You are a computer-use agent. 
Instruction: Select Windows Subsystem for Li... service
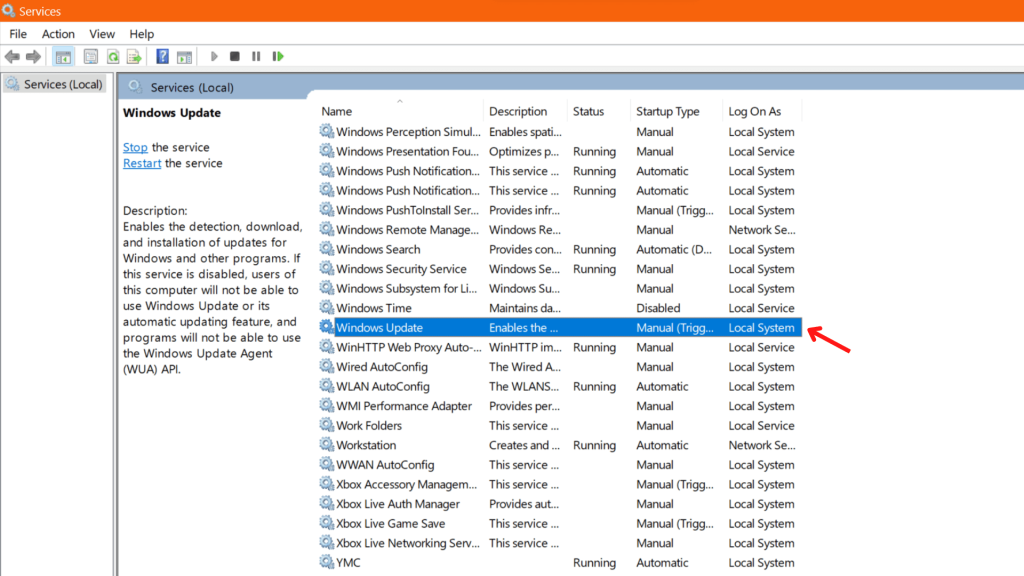(x=407, y=289)
